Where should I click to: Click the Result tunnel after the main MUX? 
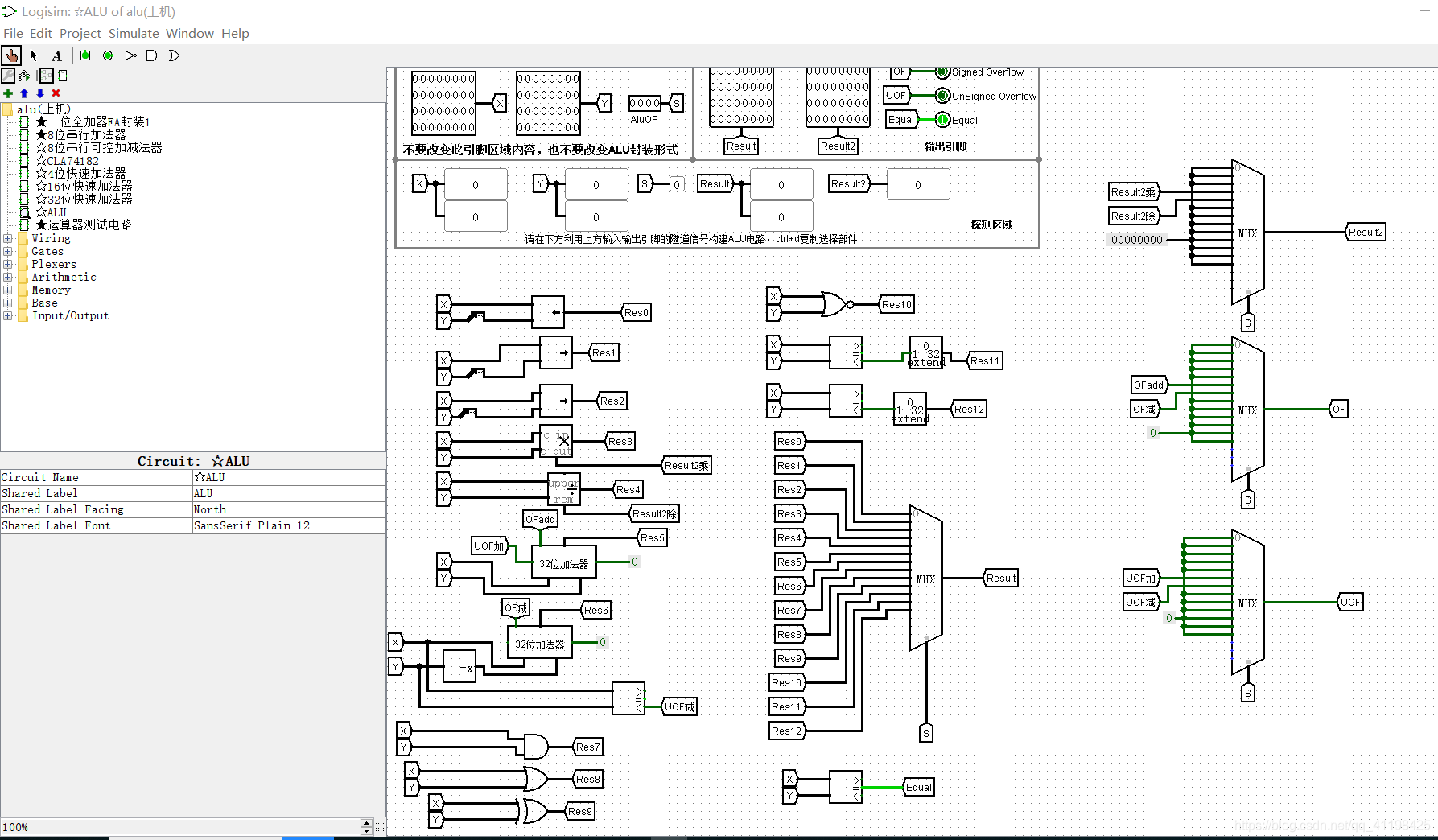coord(1001,578)
